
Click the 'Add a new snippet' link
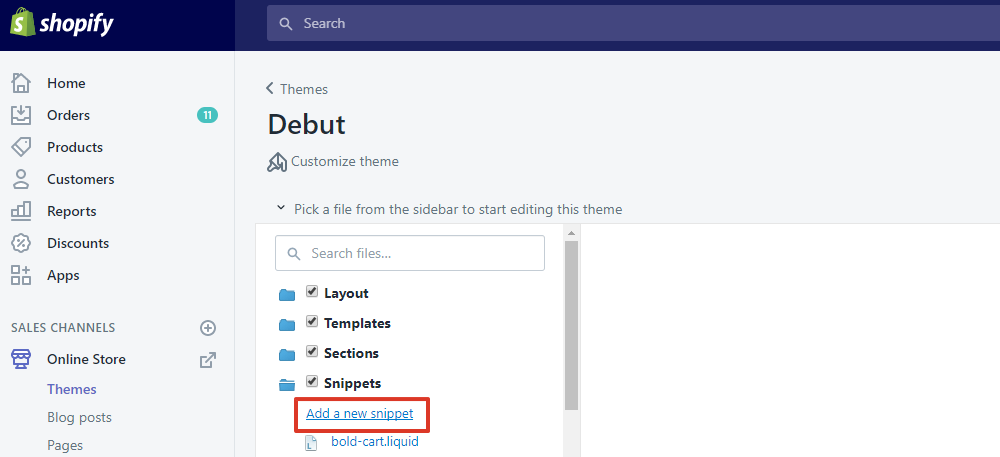pyautogui.click(x=360, y=414)
